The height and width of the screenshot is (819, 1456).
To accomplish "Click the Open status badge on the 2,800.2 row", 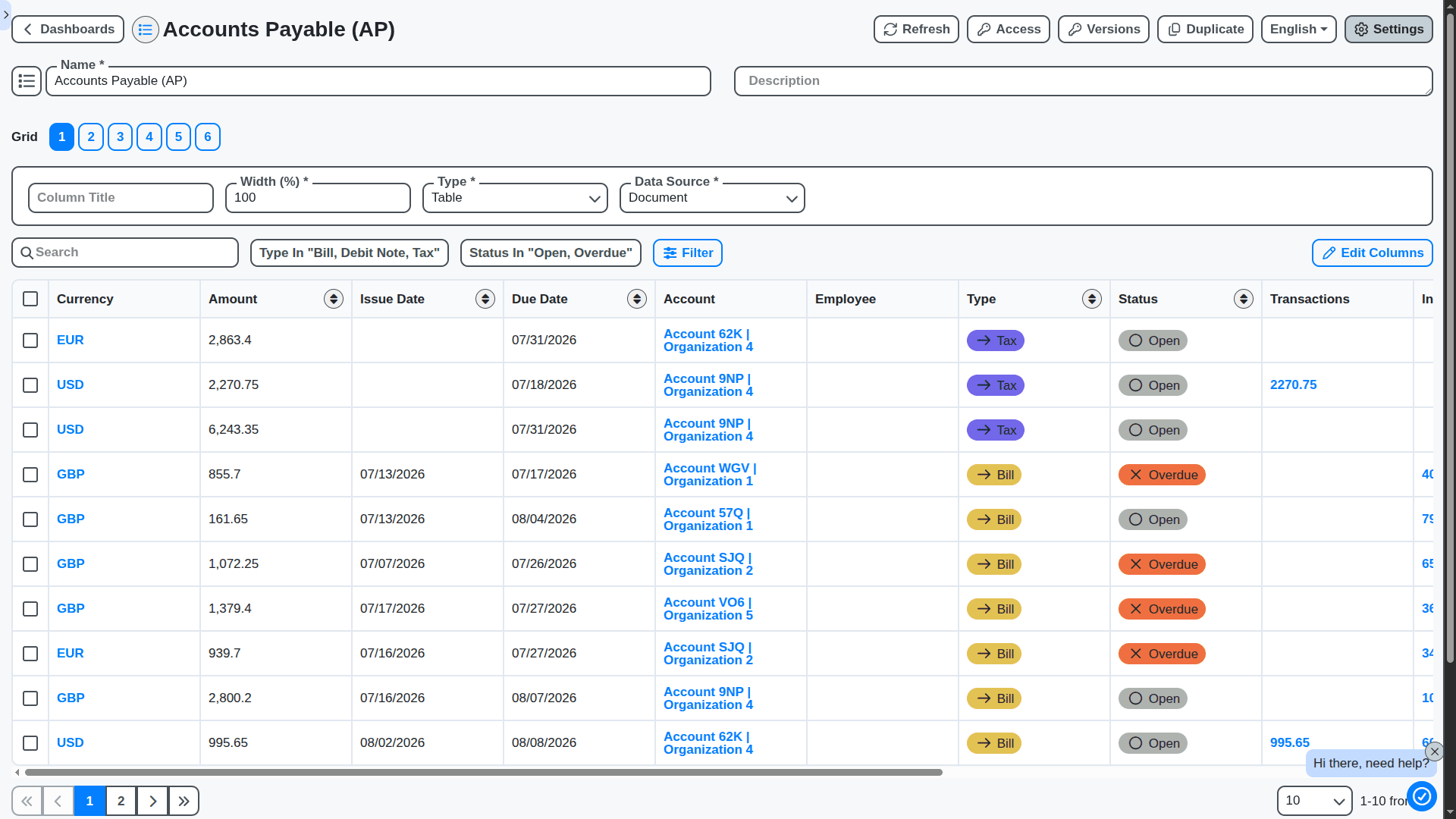I will tap(1153, 698).
